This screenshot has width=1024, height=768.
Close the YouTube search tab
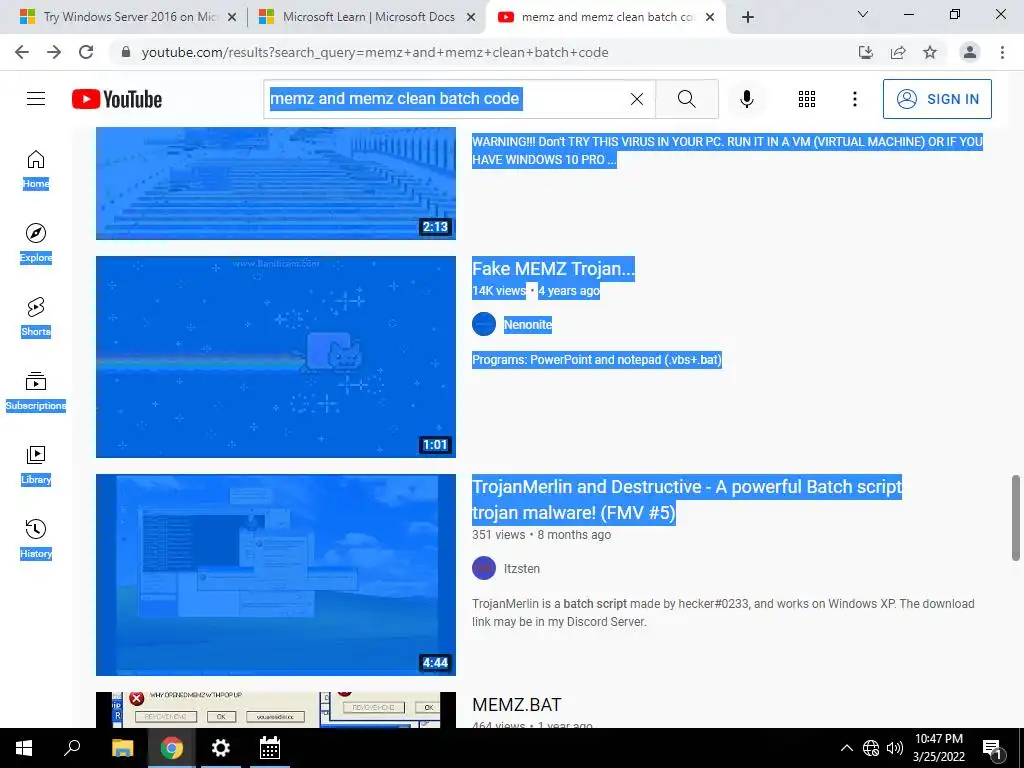point(710,18)
